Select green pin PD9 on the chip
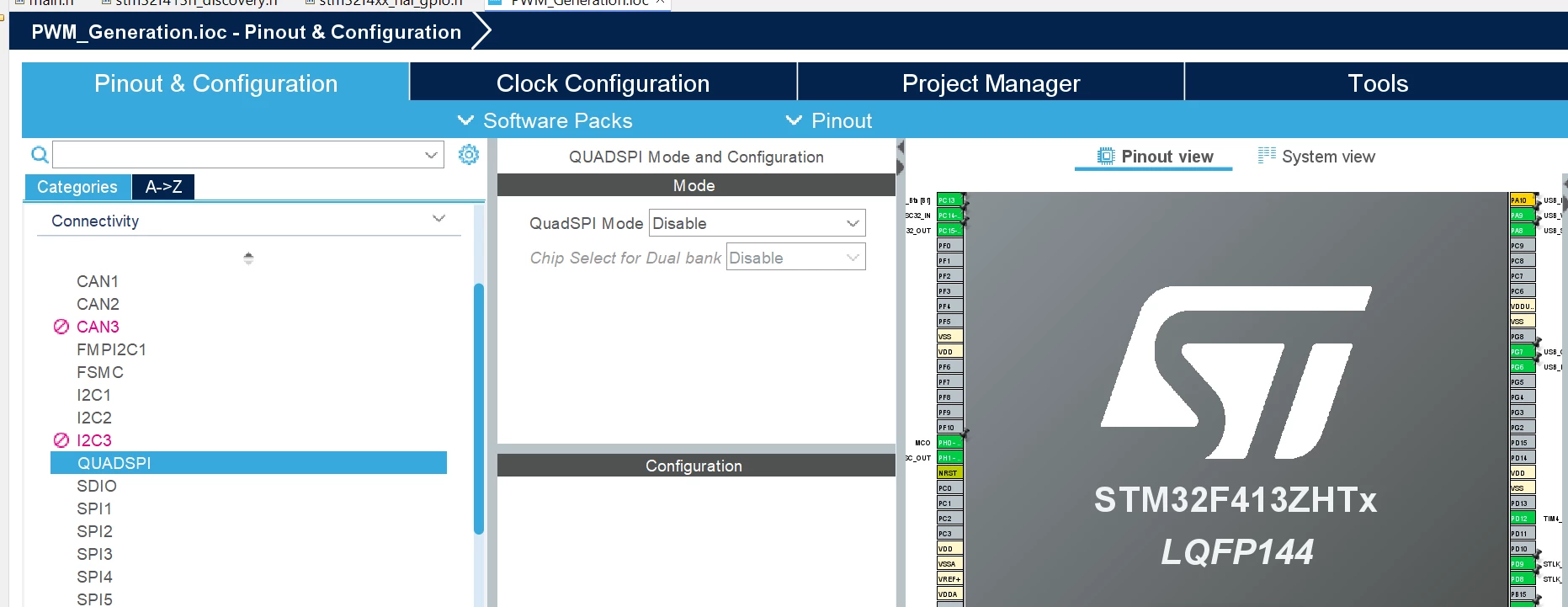Viewport: 1568px width, 607px height. click(1523, 564)
